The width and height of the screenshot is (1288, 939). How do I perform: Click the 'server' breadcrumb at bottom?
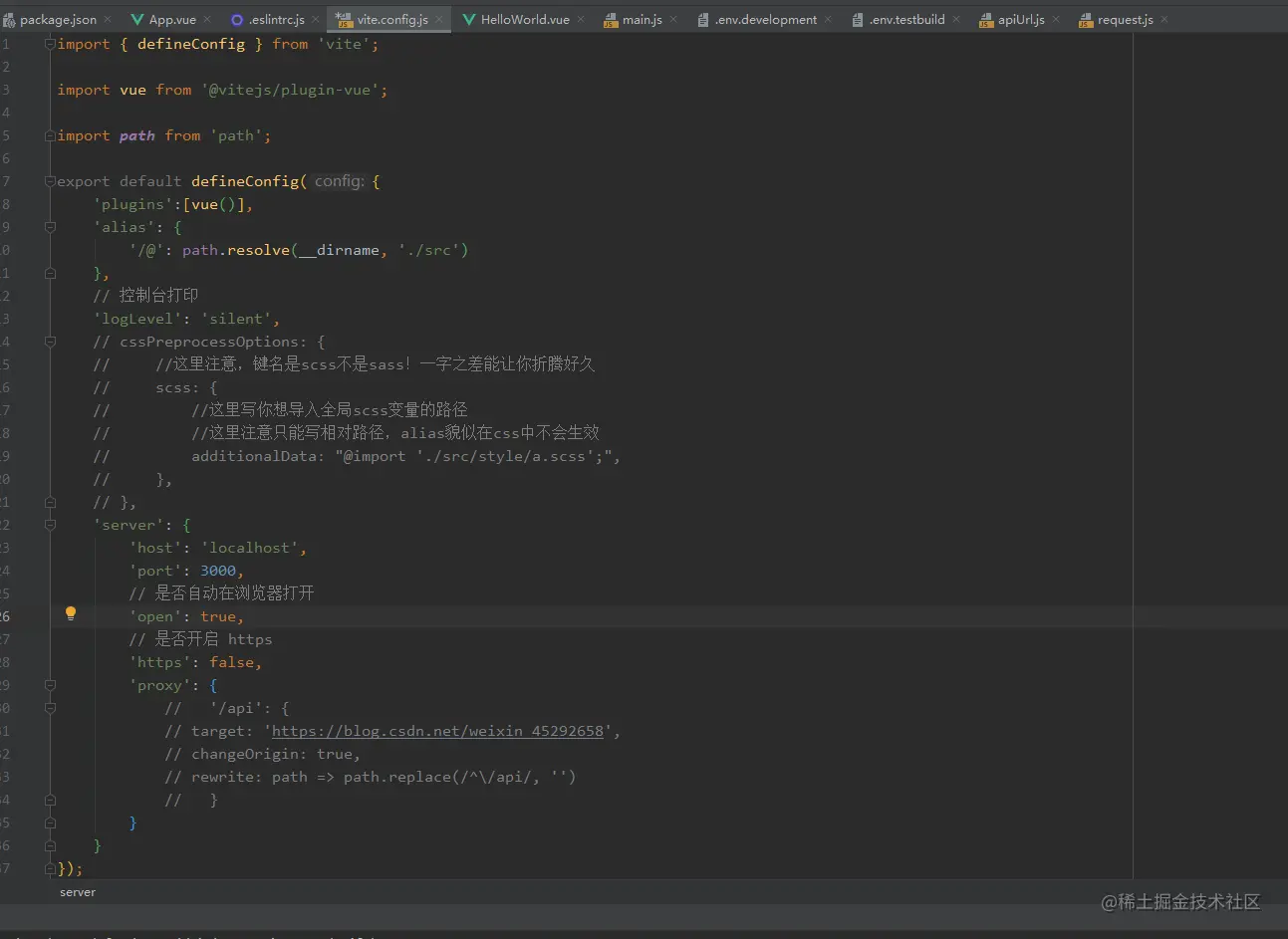pos(78,892)
